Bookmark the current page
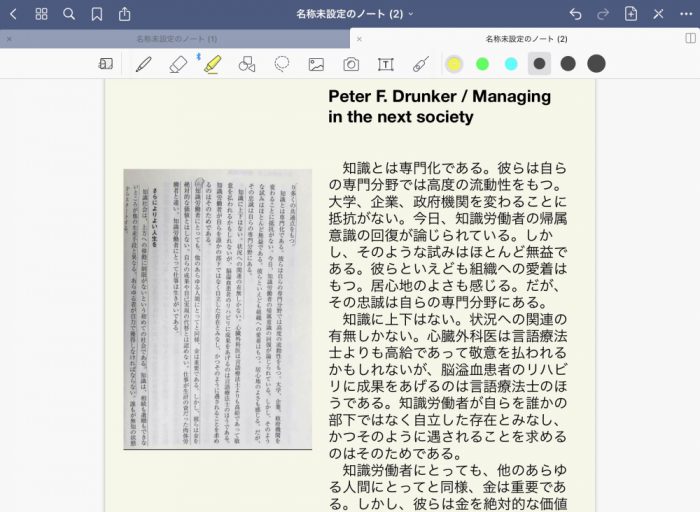This screenshot has width=700, height=512. tap(96, 14)
